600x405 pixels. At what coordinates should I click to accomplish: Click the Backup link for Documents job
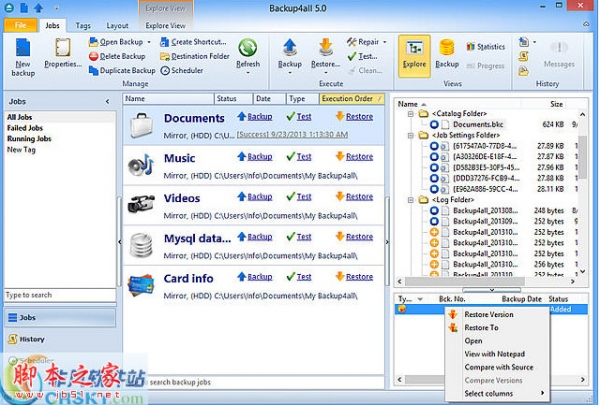pyautogui.click(x=259, y=116)
